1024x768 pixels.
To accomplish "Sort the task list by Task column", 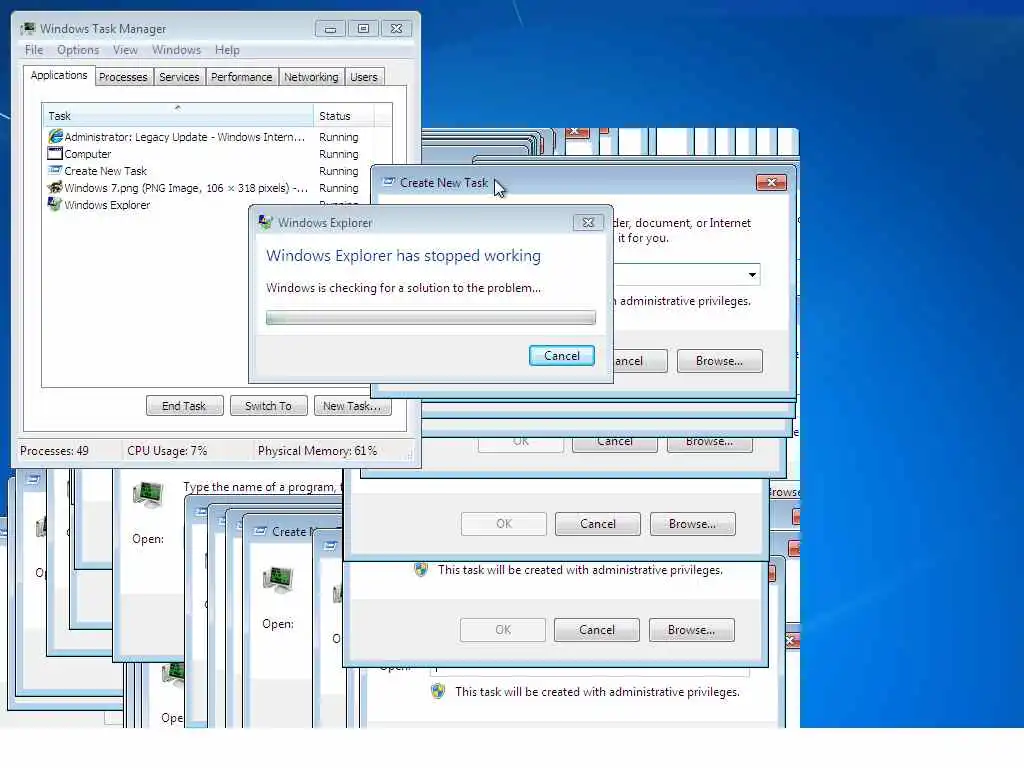I will point(178,116).
